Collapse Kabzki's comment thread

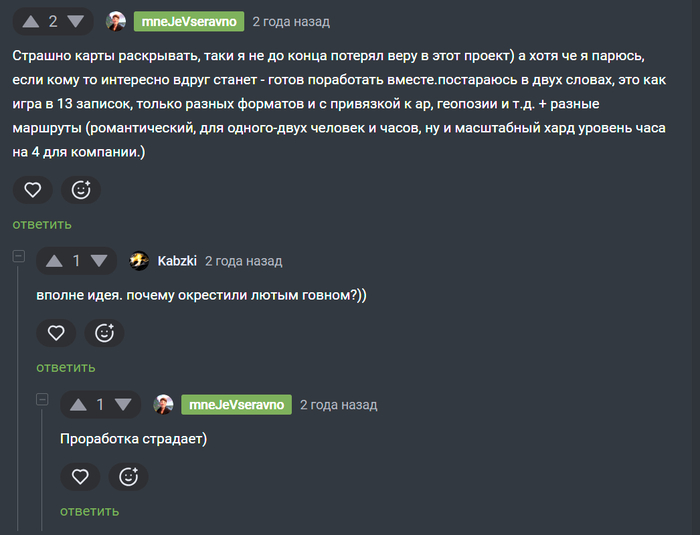[18, 256]
